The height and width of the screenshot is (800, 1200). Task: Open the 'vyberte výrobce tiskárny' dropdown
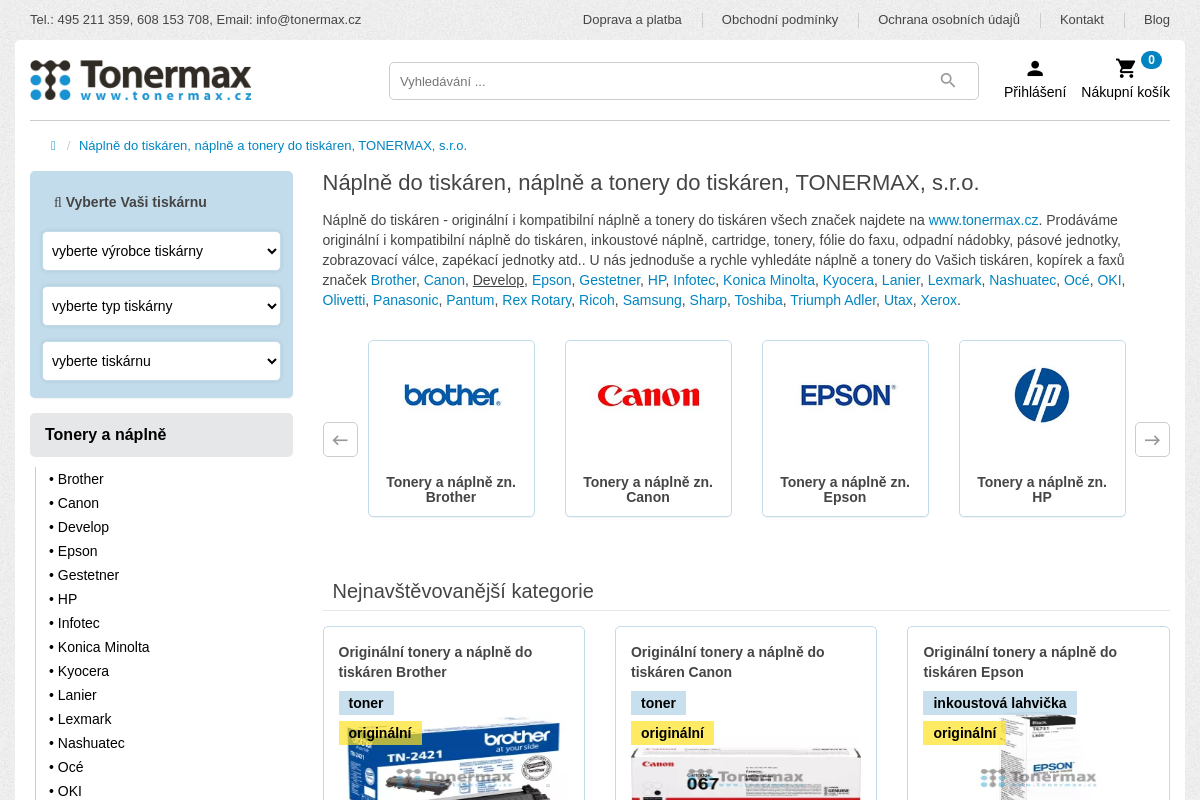tap(161, 251)
